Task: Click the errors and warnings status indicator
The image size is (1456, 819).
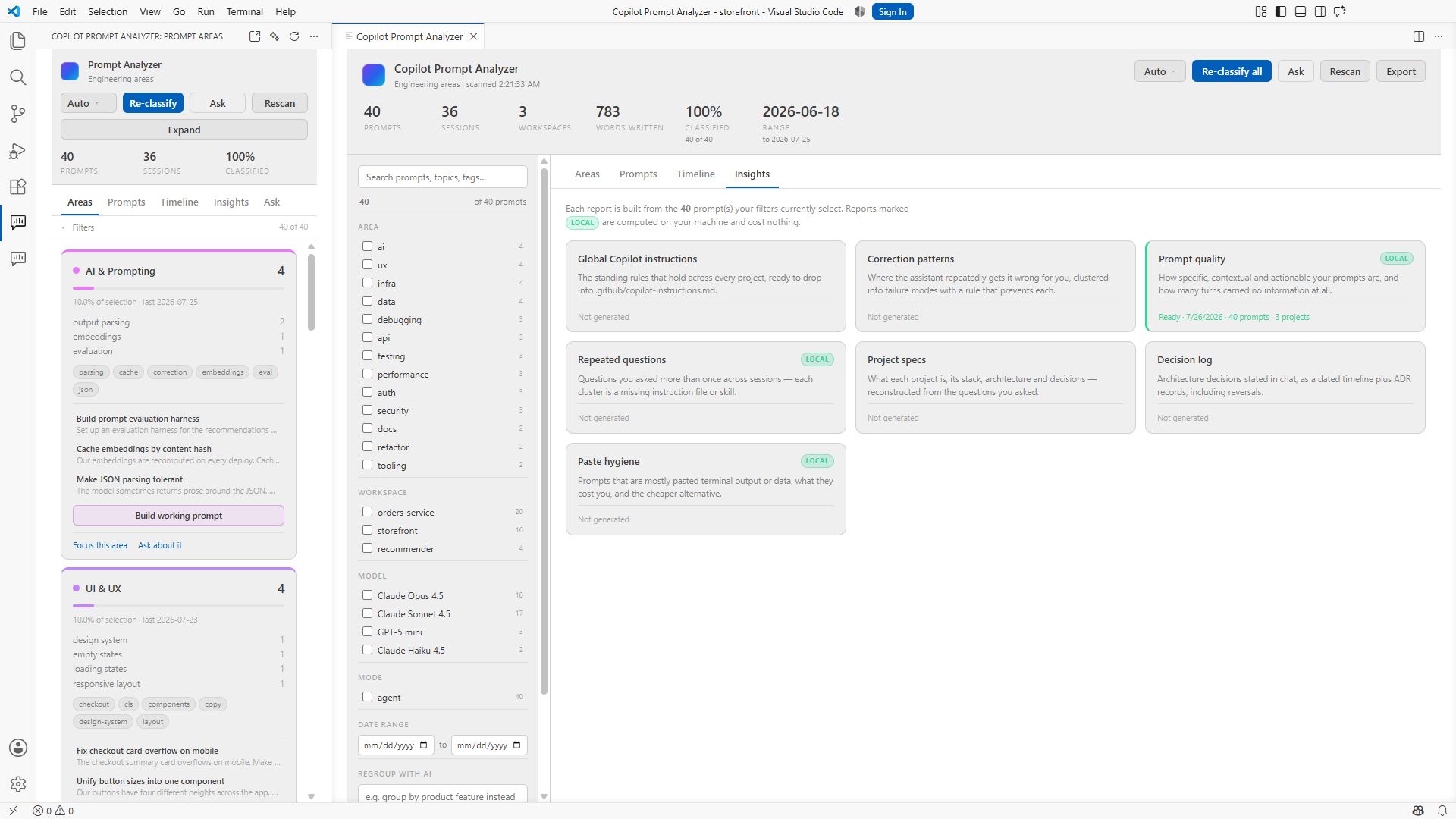Action: tap(53, 811)
